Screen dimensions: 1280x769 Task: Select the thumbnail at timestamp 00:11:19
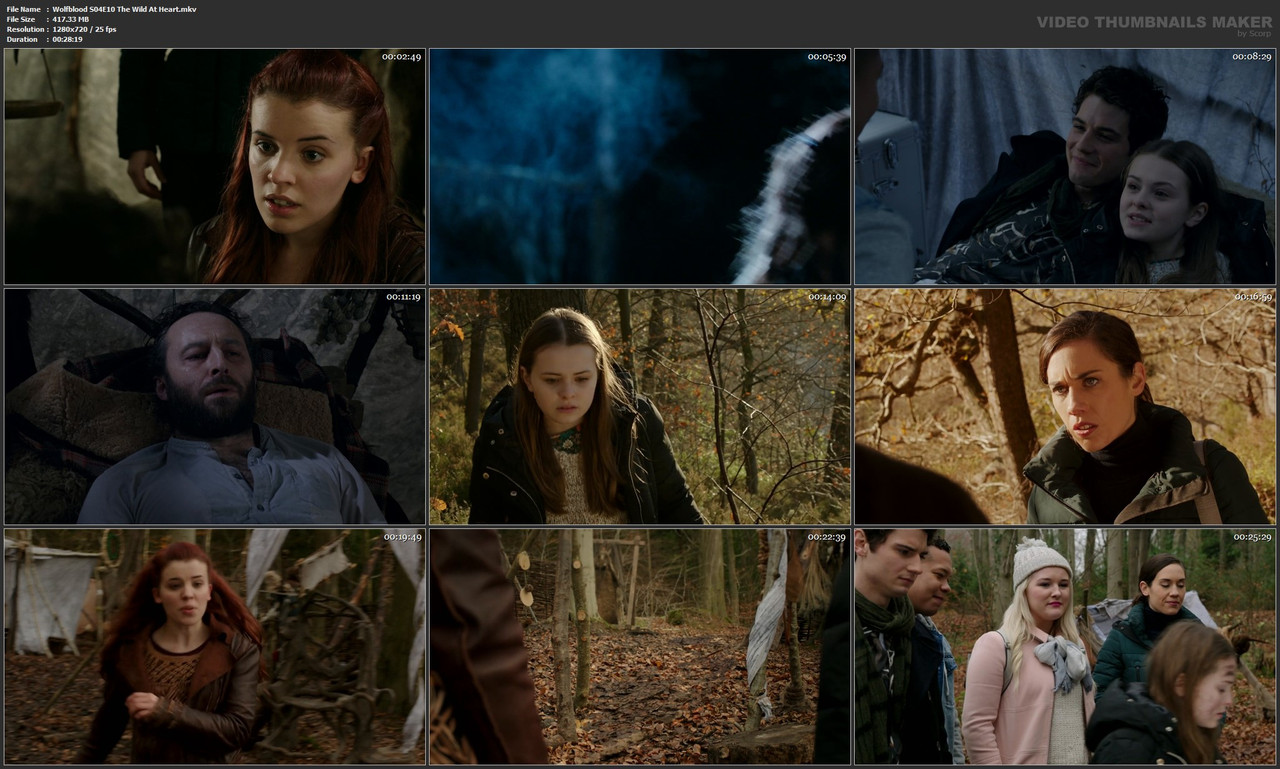pyautogui.click(x=214, y=406)
